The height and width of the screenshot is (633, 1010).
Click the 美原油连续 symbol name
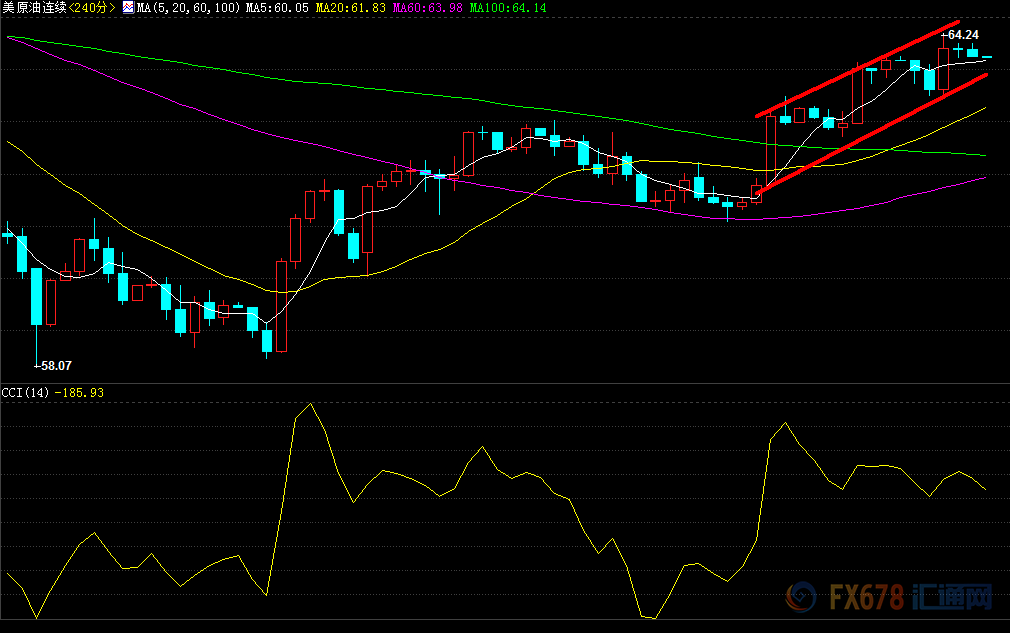[x=34, y=8]
